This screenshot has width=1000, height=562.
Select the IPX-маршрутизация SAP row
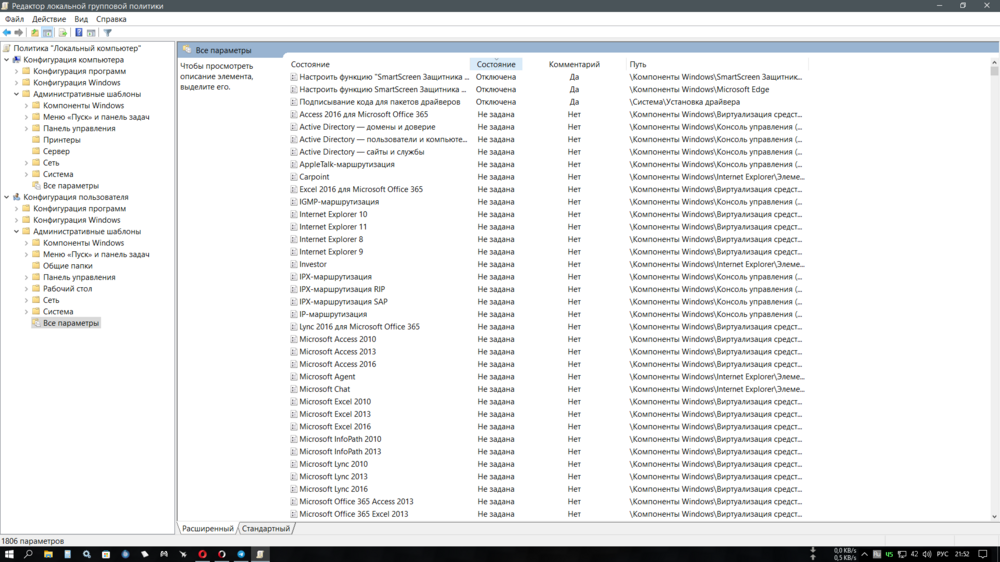coord(547,302)
